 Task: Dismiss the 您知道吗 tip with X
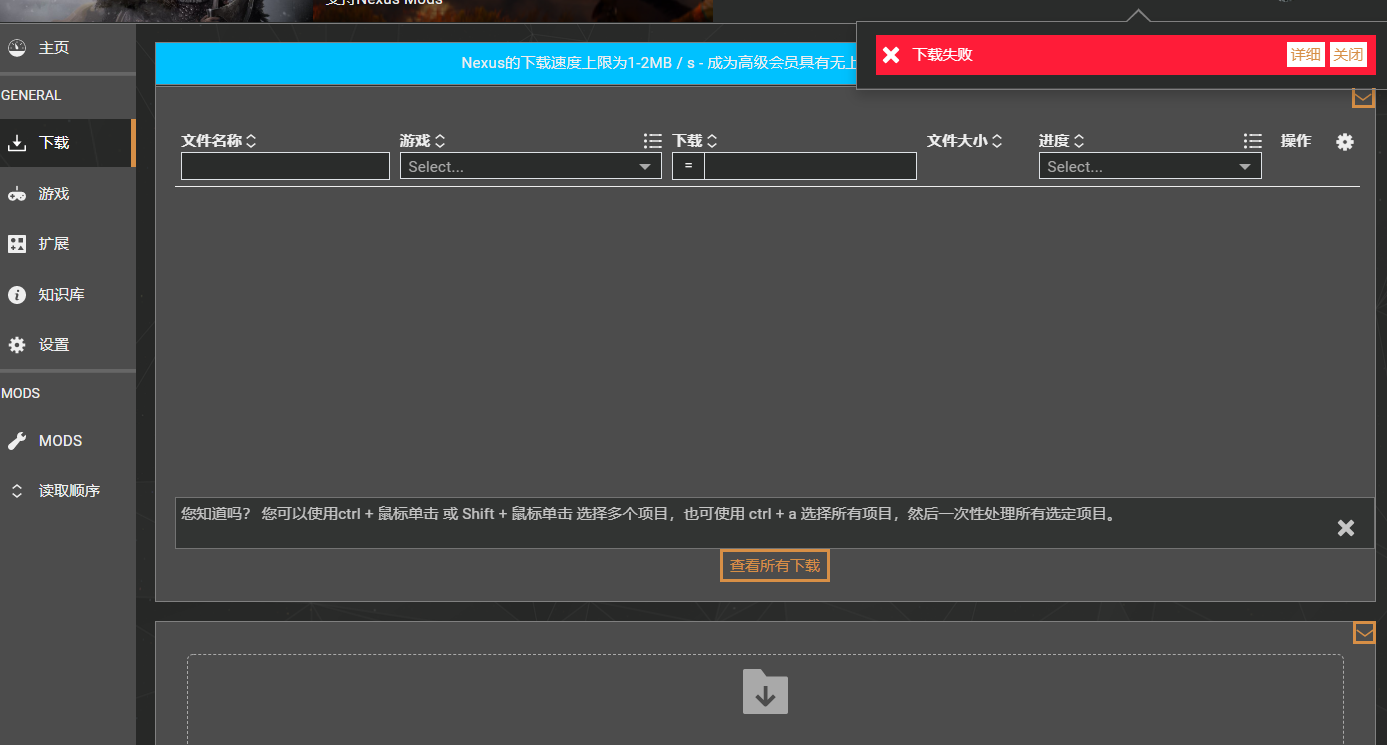[x=1346, y=528]
